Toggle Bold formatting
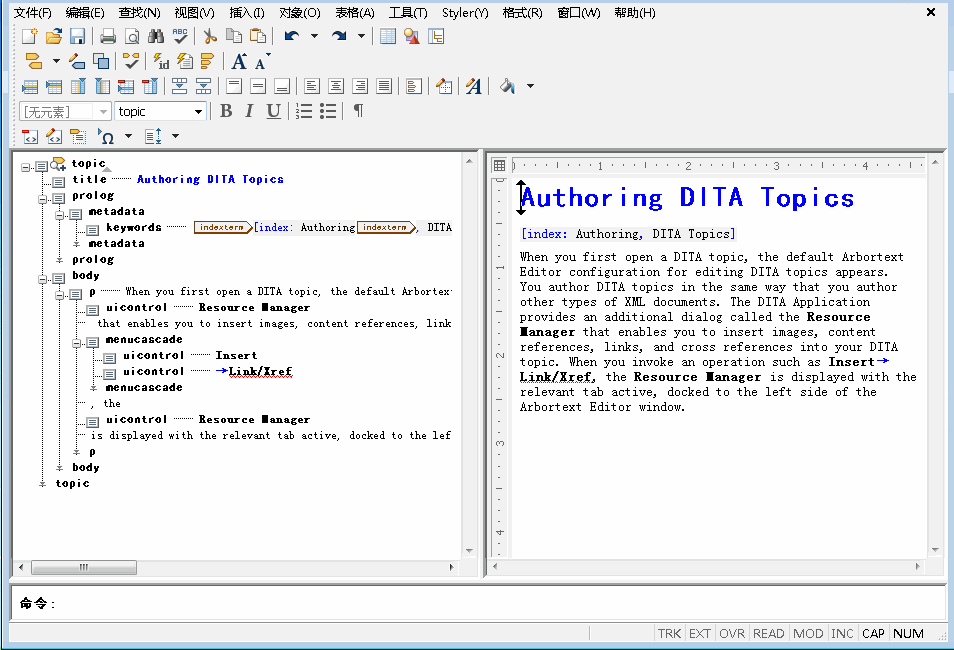The image size is (954, 650). pos(226,111)
